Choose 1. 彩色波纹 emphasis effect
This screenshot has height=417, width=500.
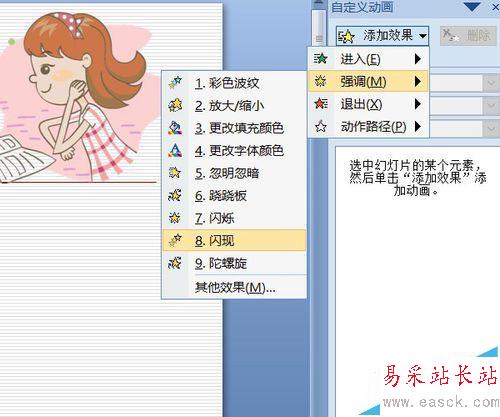234,82
